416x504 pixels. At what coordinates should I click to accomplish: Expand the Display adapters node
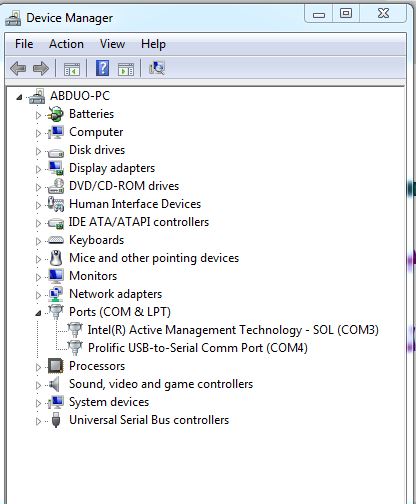[38, 169]
